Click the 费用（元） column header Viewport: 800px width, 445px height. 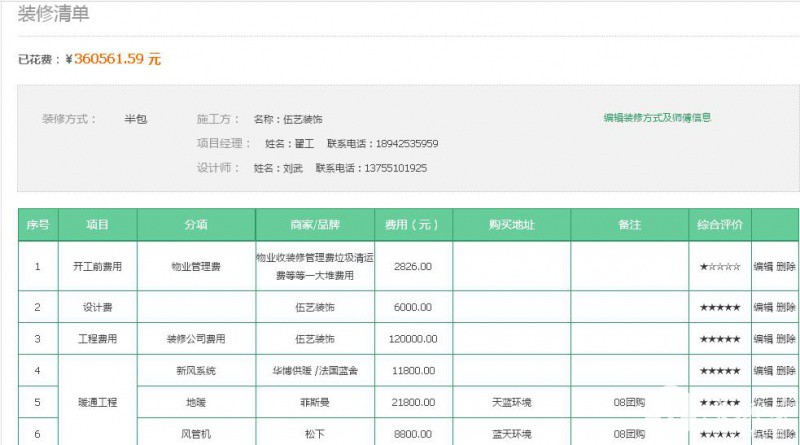[412, 224]
